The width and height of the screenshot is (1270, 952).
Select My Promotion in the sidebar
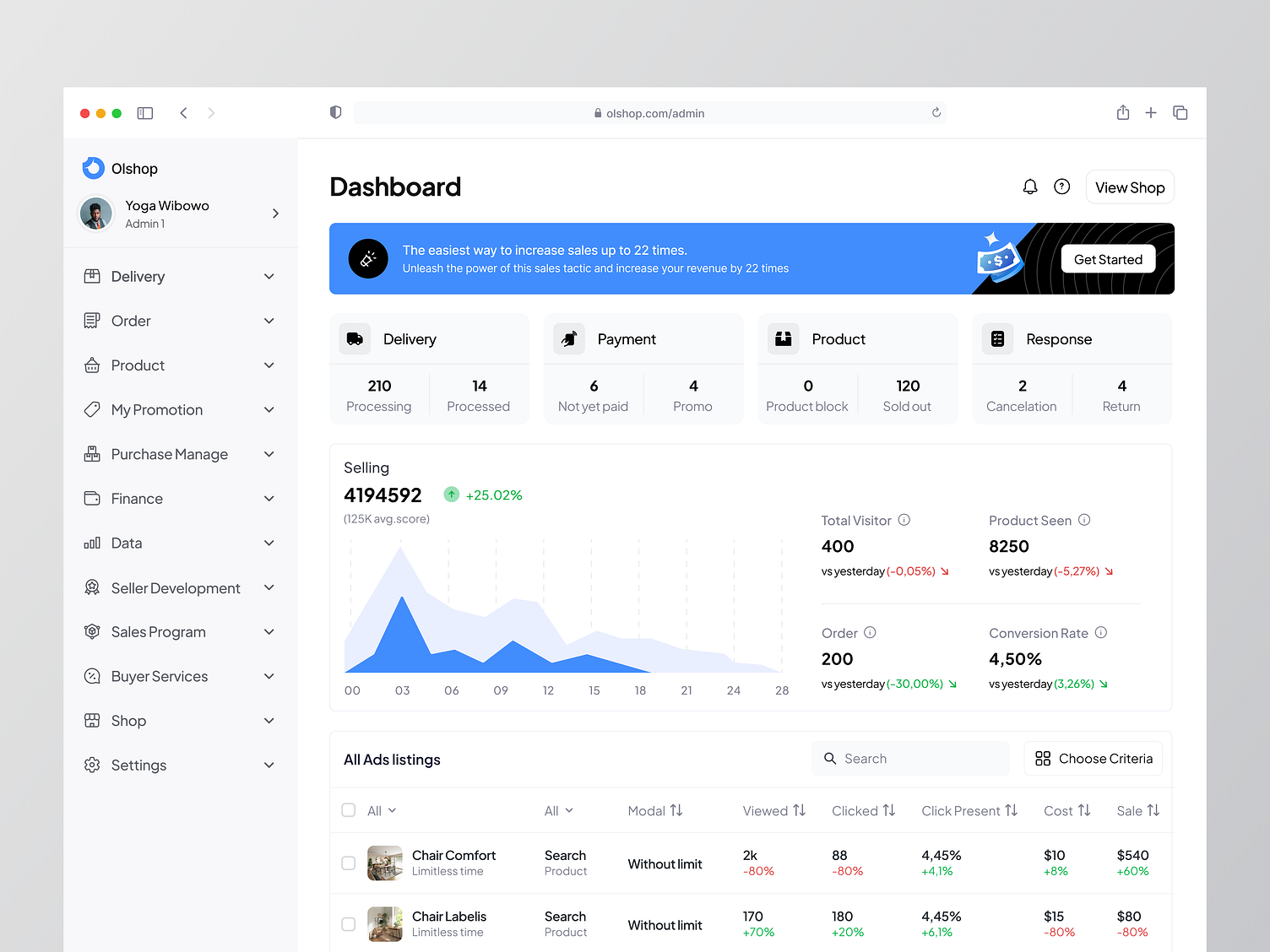tap(159, 409)
